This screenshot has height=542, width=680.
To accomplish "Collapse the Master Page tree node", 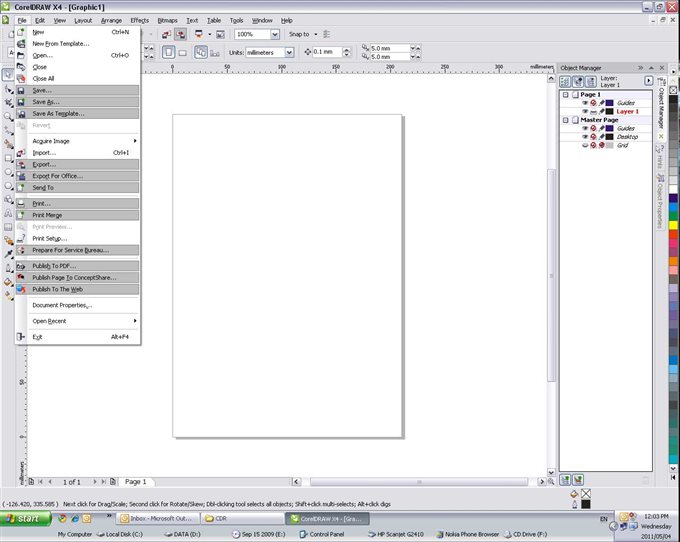I will (x=566, y=120).
